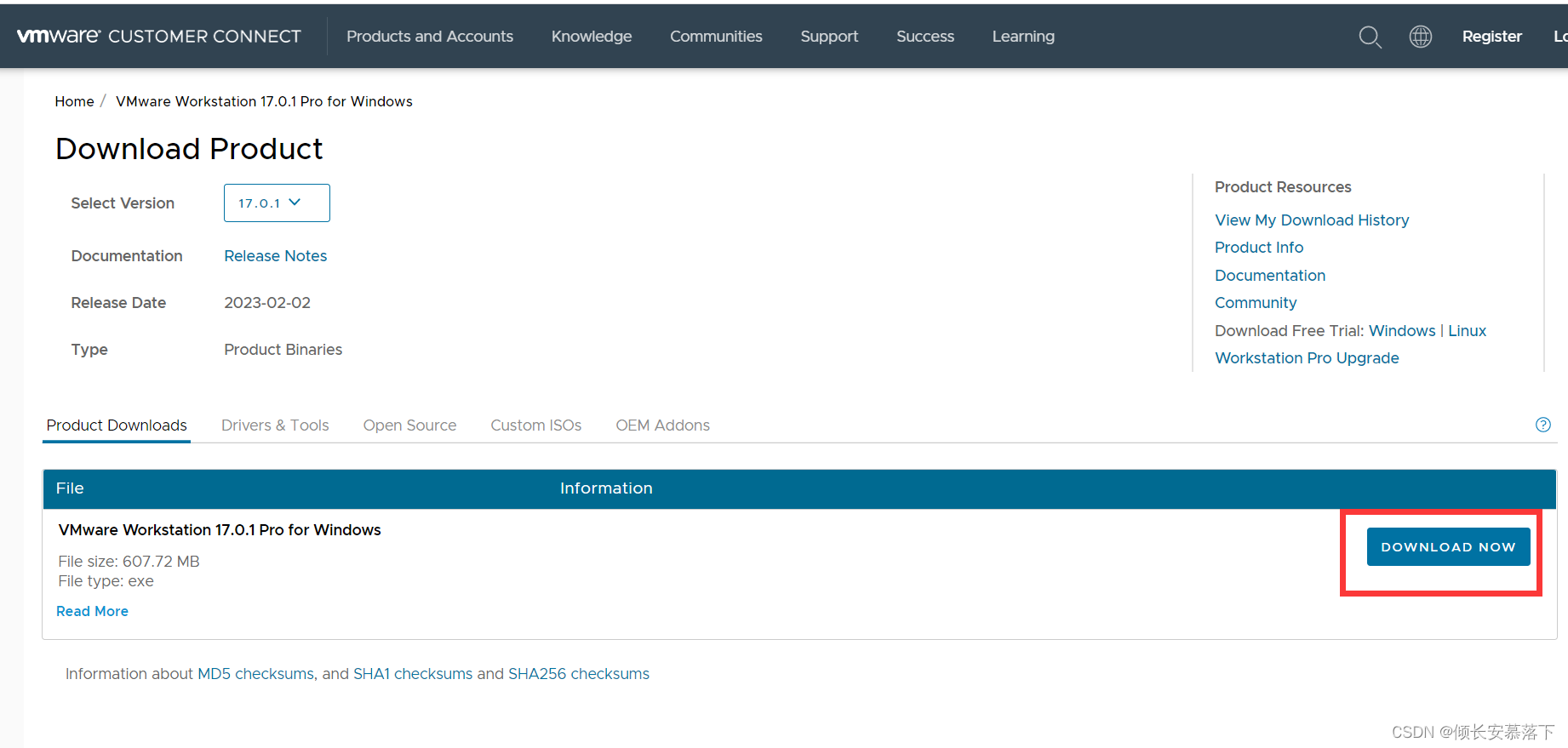
Task: Open the SHA1 checksums link
Action: [x=413, y=674]
